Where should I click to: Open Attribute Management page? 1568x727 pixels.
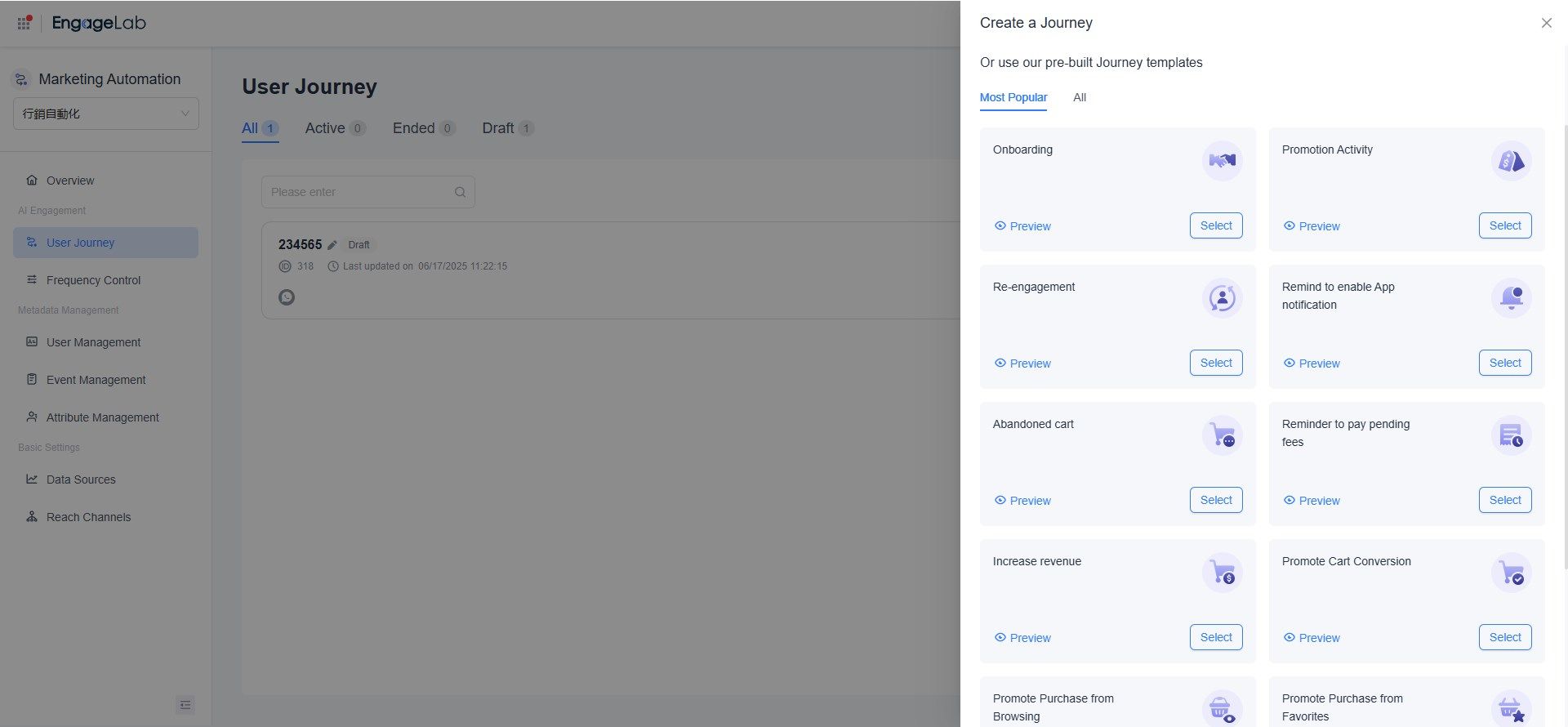(105, 417)
